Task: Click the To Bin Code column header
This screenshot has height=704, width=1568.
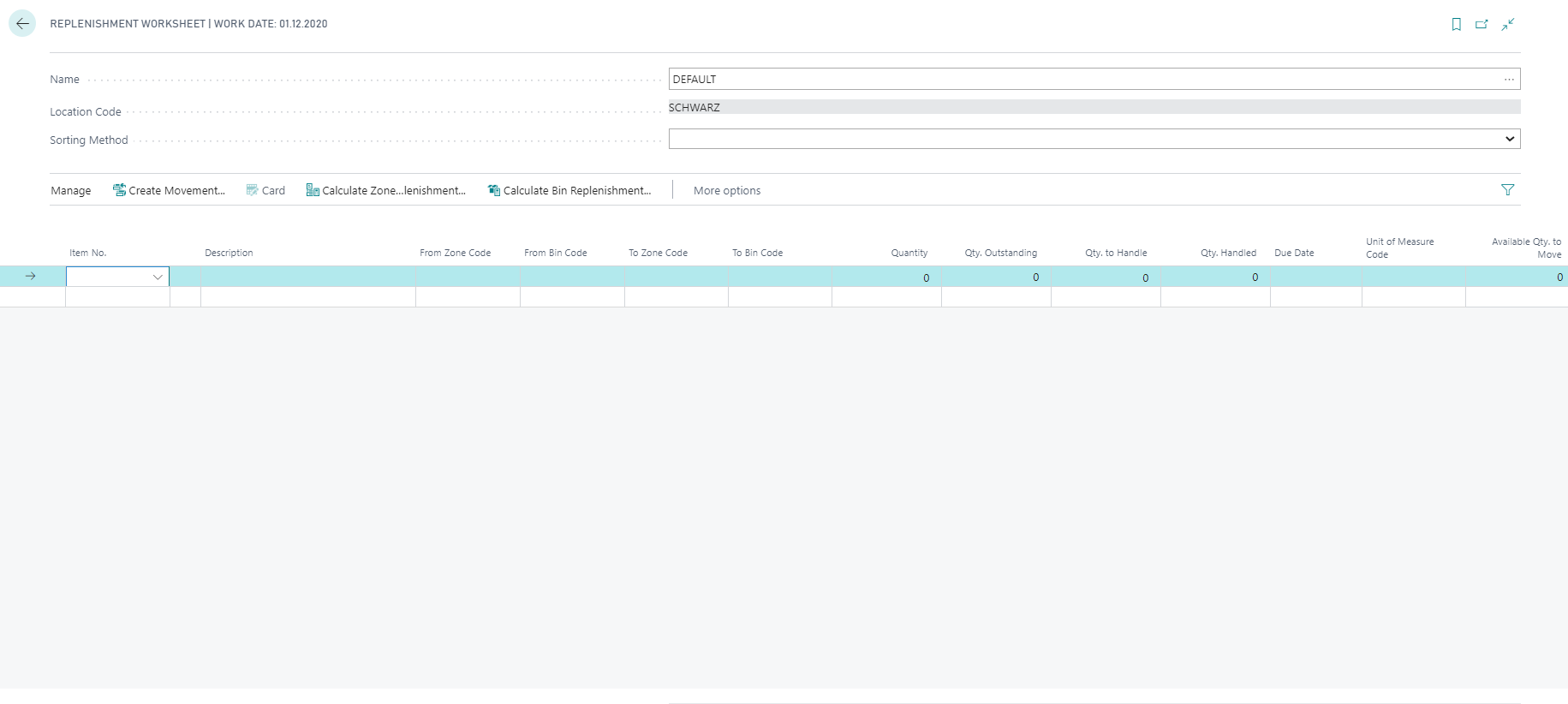Action: (x=757, y=253)
